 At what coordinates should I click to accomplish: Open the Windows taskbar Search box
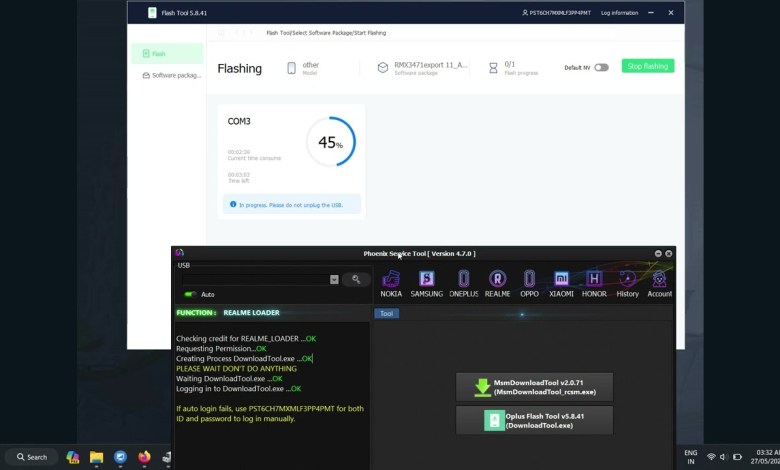[x=32, y=457]
